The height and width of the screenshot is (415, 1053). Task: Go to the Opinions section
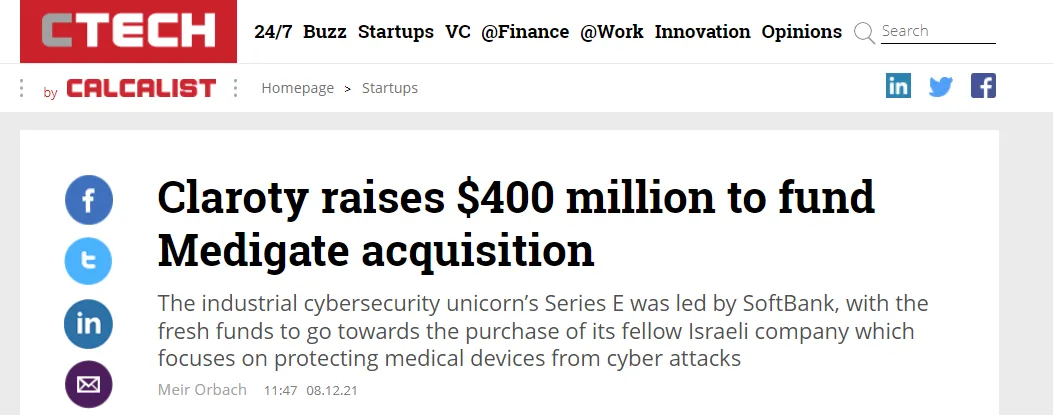tap(801, 32)
